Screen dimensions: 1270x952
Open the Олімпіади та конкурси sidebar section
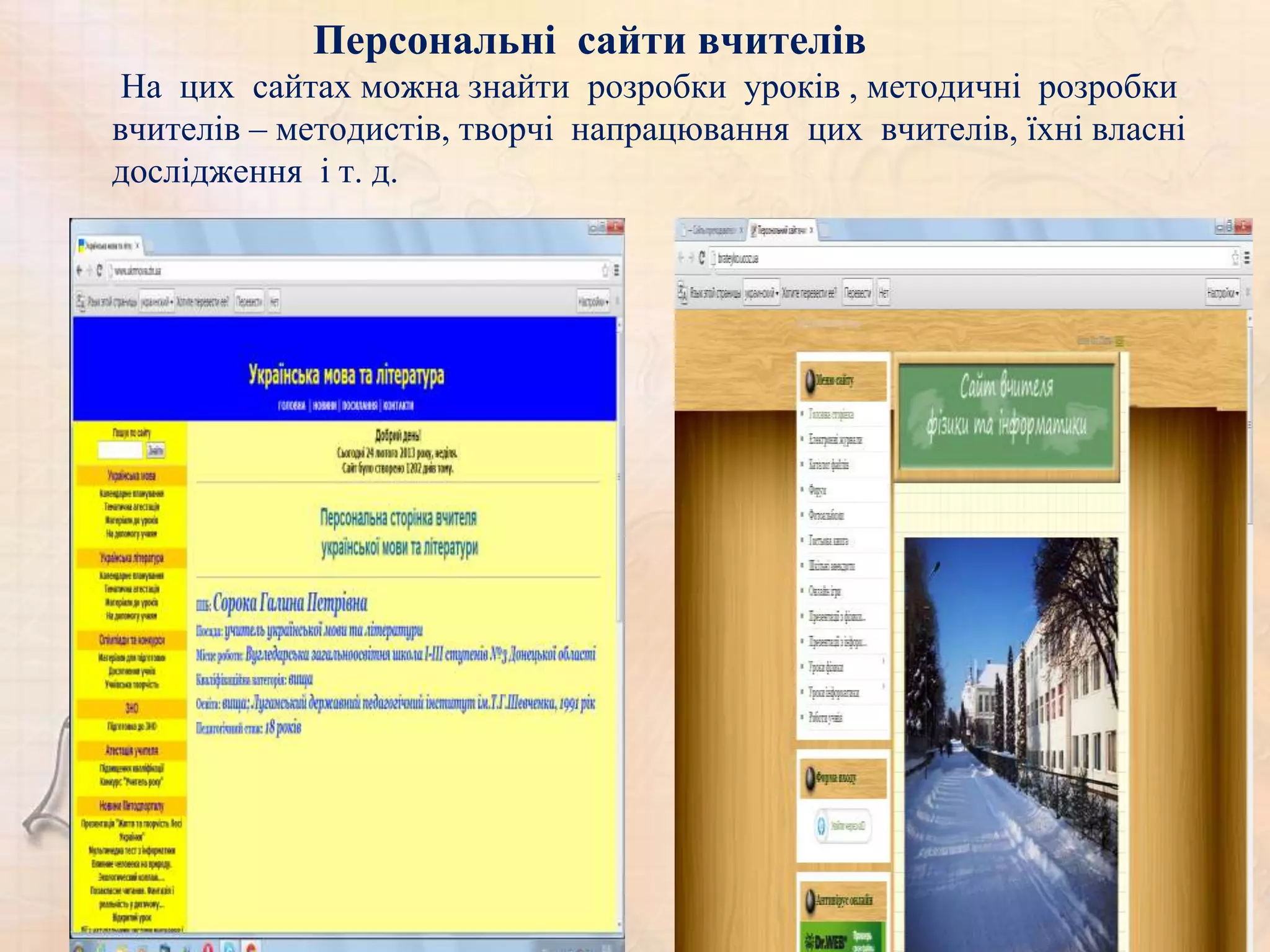pyautogui.click(x=131, y=640)
